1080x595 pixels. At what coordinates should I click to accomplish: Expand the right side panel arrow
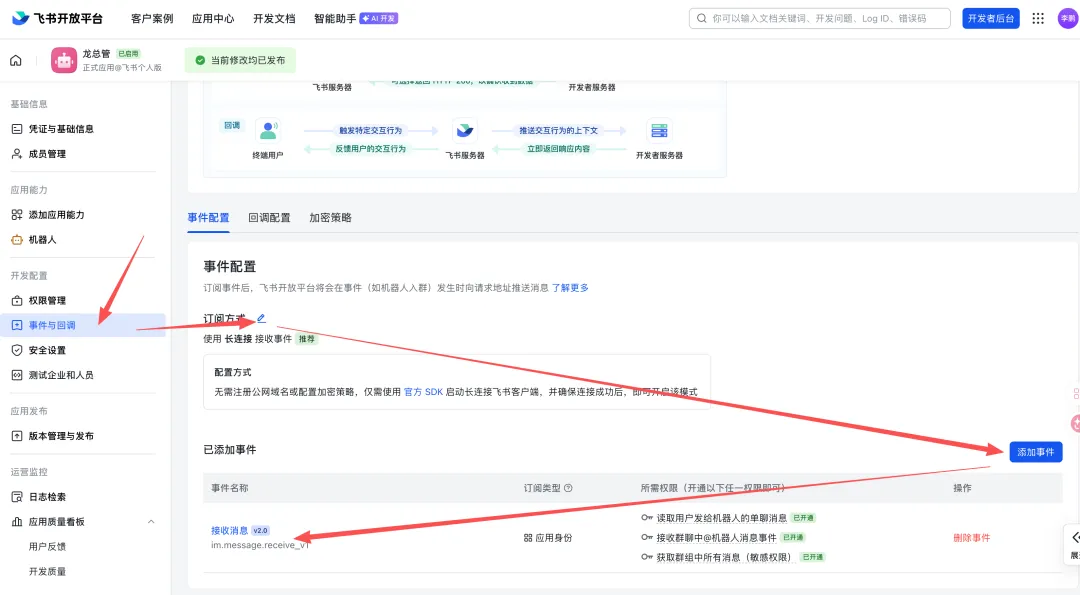[1074, 538]
